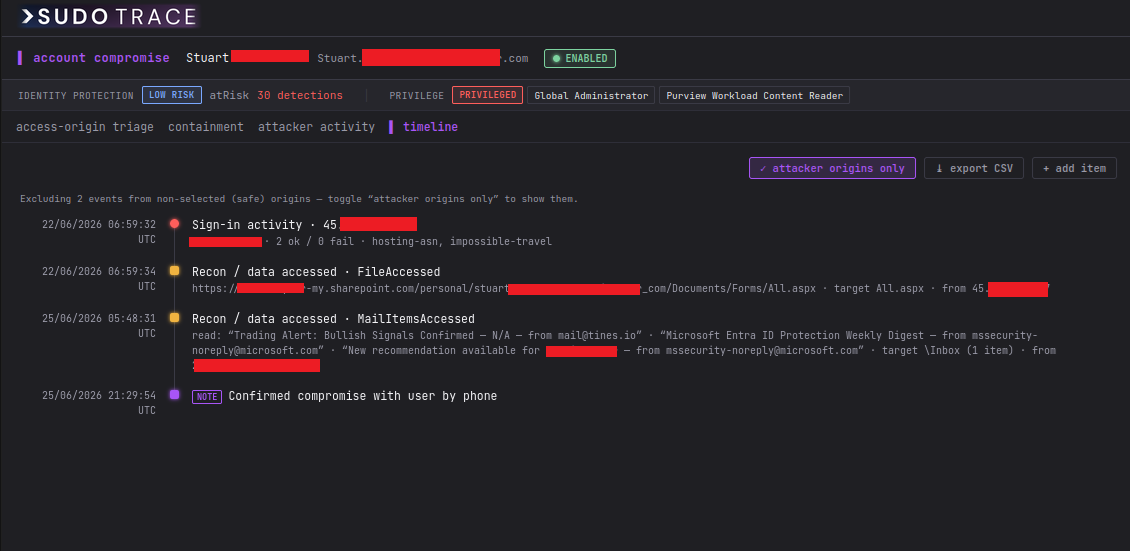Select the Global Administrator role tag
This screenshot has width=1130, height=551.
(x=591, y=95)
